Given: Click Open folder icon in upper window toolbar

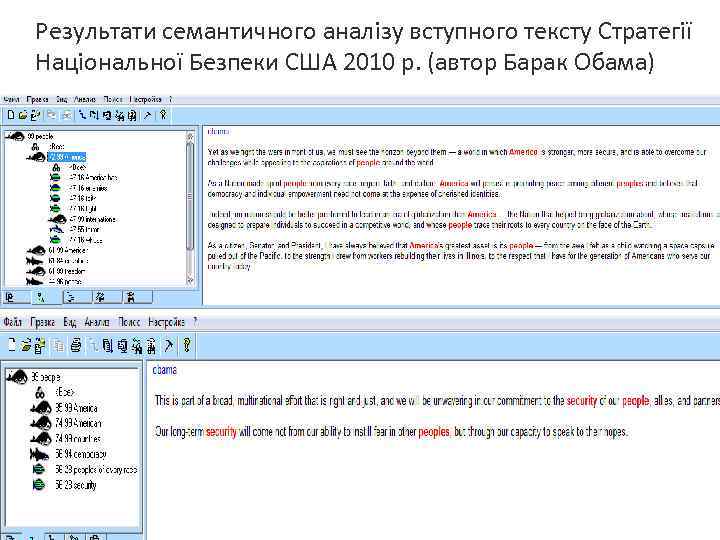Looking at the screenshot, I should point(23,115).
